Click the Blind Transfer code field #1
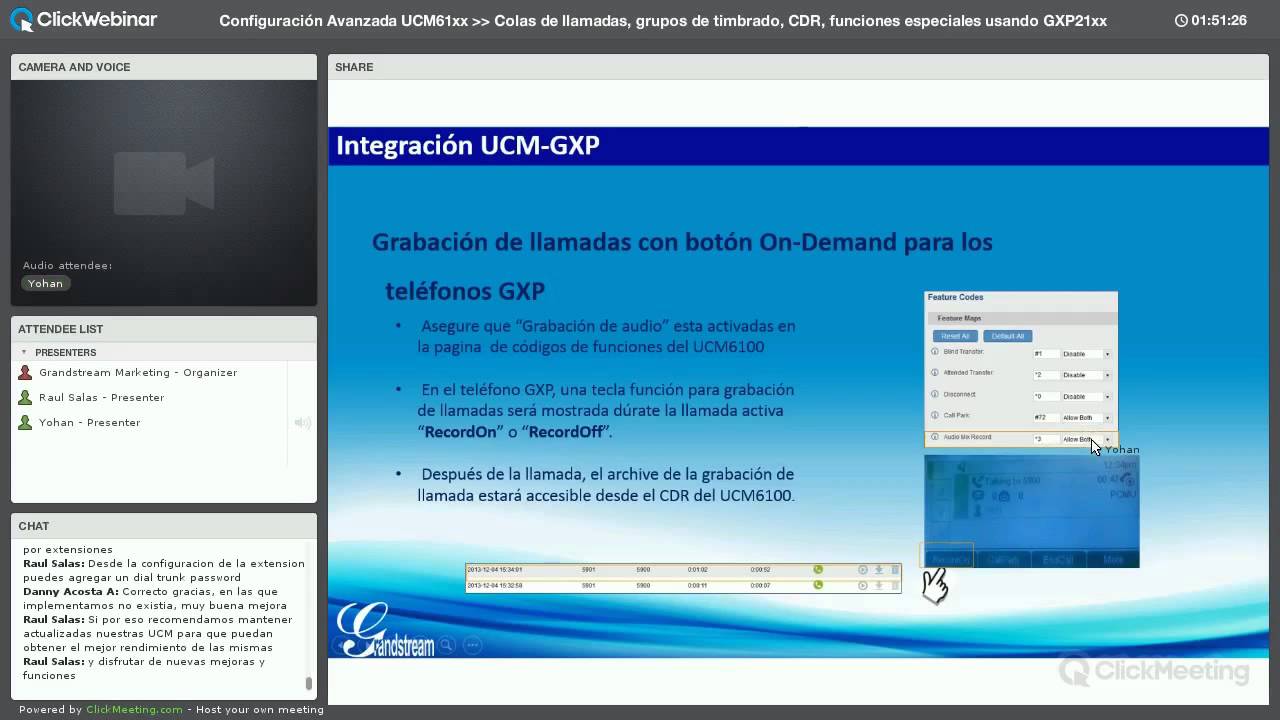This screenshot has height=720, width=1280. pyautogui.click(x=1046, y=354)
